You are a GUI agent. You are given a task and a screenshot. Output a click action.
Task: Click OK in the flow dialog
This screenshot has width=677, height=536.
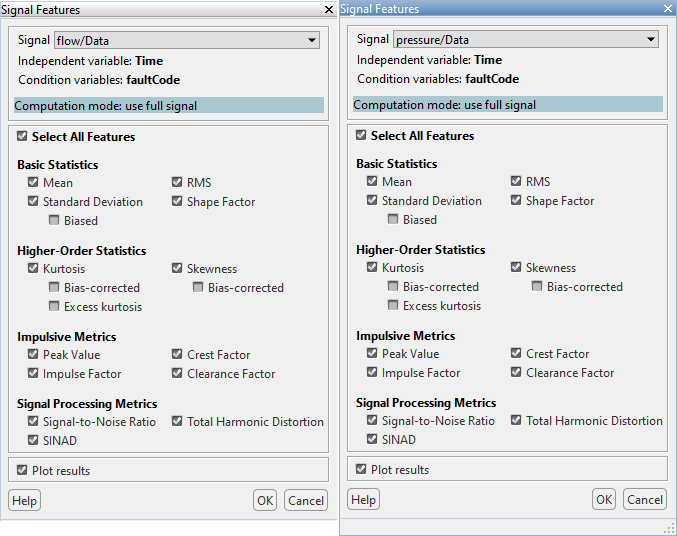[265, 501]
